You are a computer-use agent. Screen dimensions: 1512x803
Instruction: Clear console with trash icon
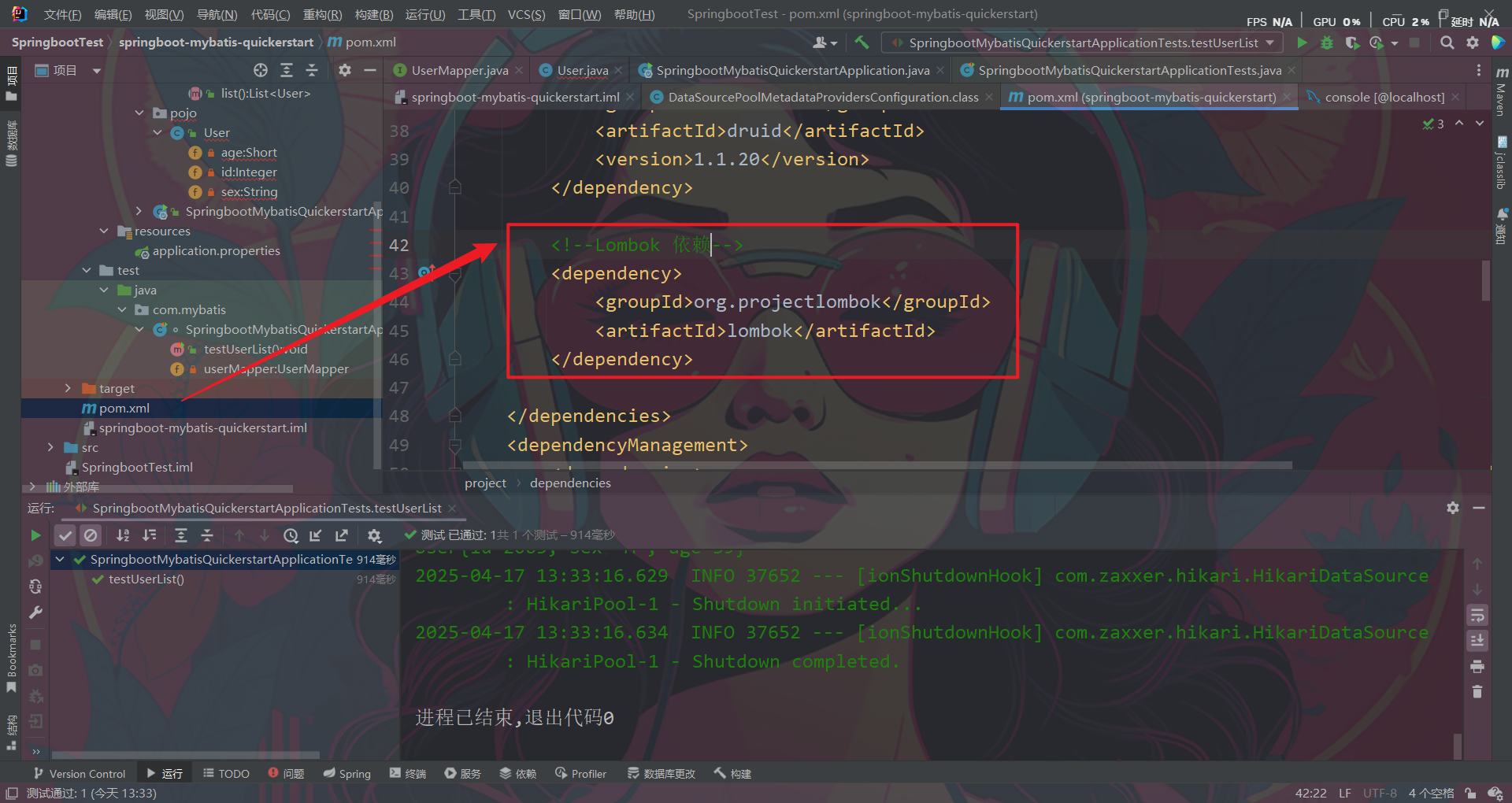pos(1477,692)
